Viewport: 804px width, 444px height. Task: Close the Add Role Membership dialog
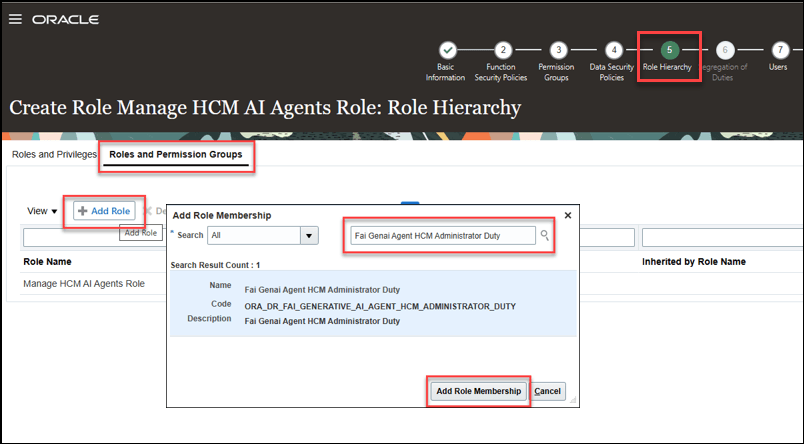(568, 215)
